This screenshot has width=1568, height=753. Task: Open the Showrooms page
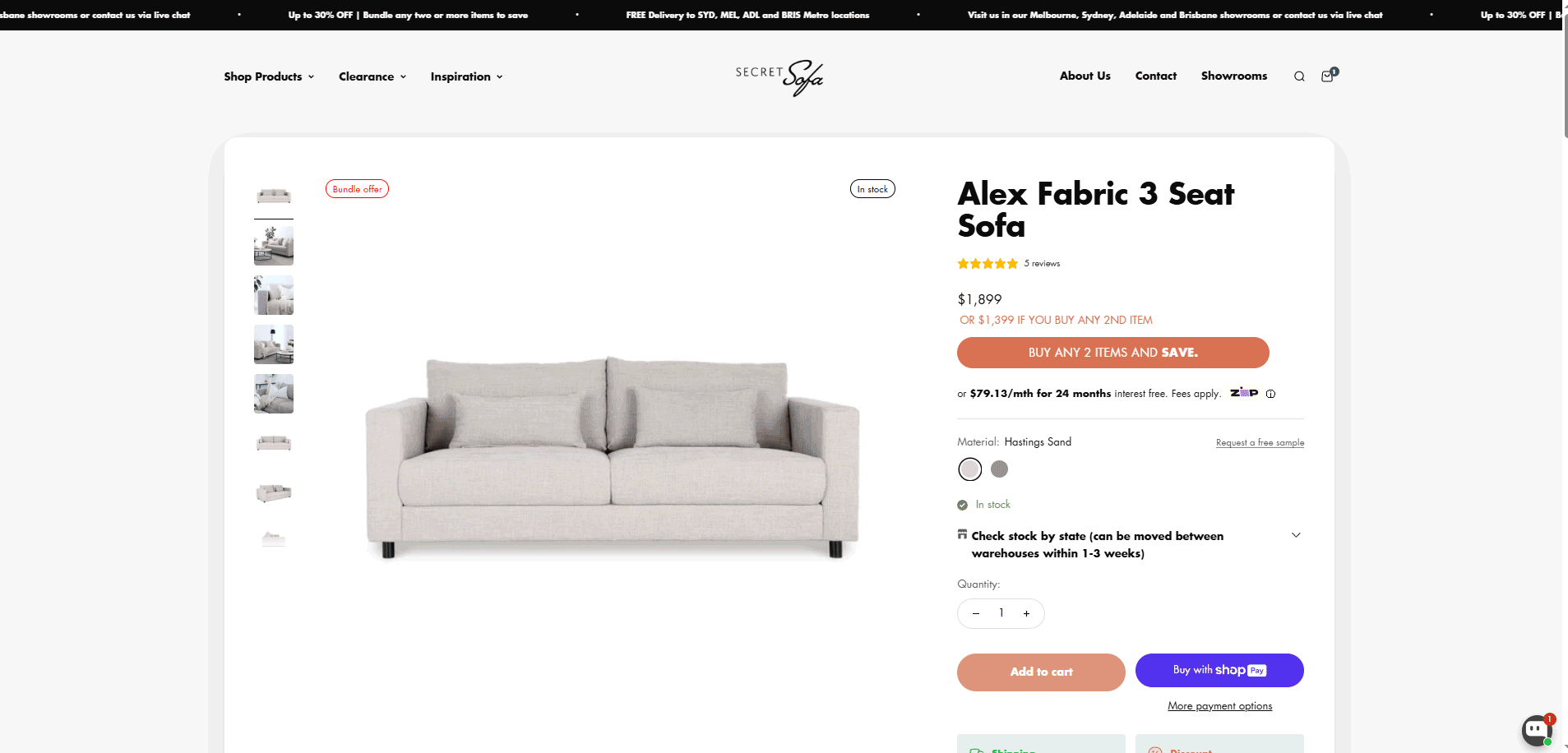pos(1233,76)
